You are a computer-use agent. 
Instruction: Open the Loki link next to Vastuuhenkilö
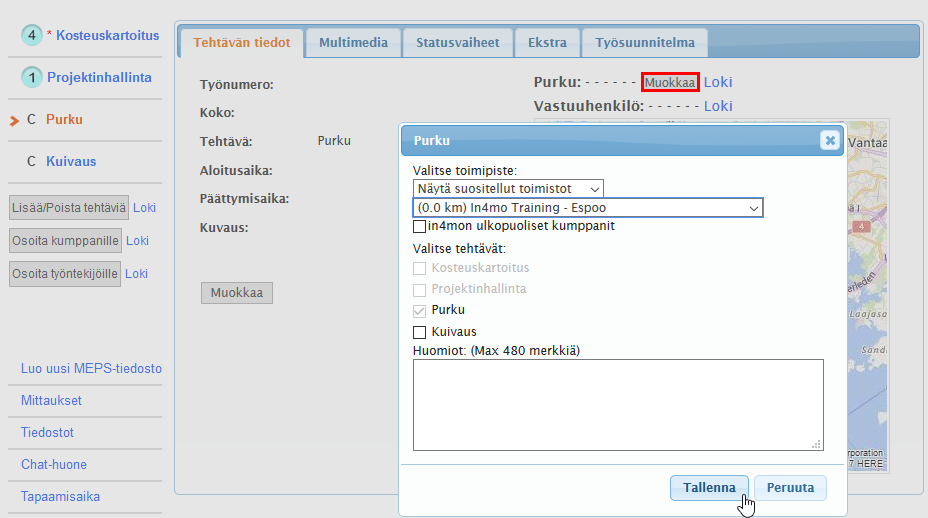click(x=718, y=106)
